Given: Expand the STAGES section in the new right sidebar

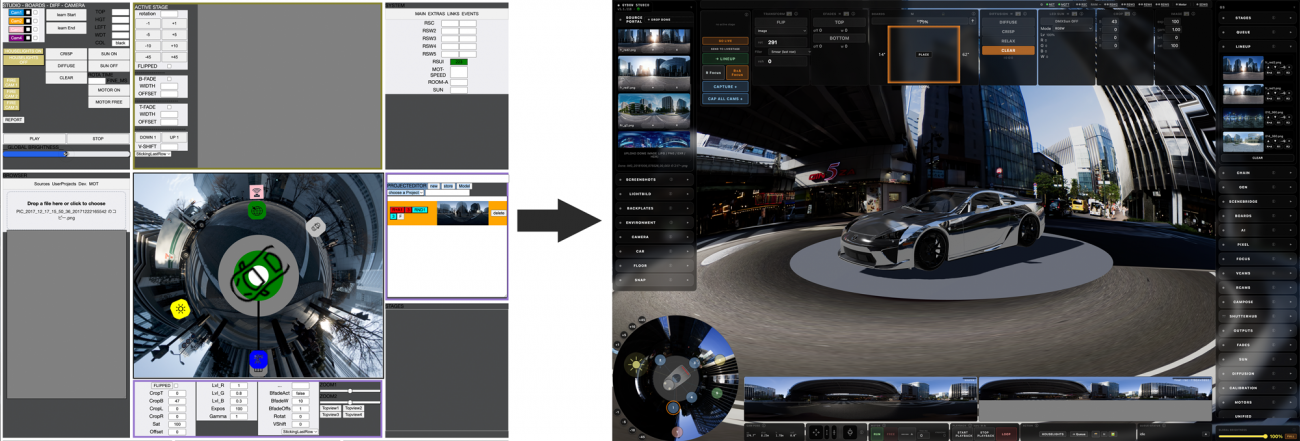Looking at the screenshot, I should point(1257,18).
